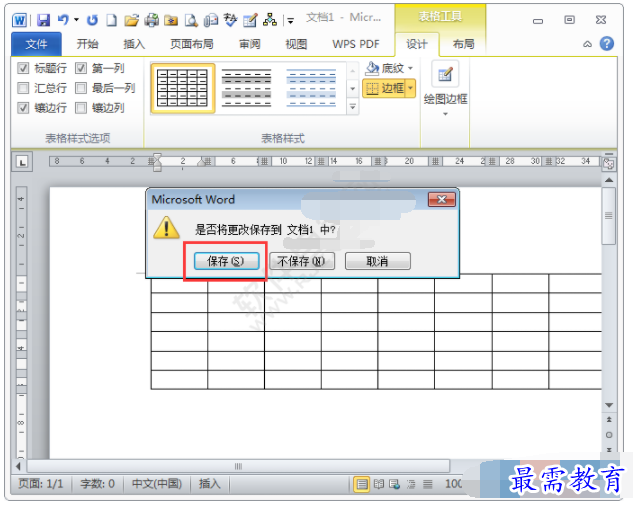Enable the Banded Columns (镶边列) checkbox

[81, 108]
